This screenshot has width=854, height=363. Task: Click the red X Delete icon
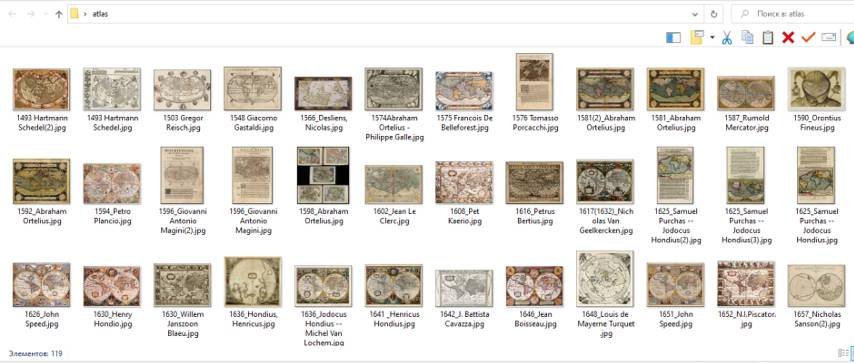pos(788,38)
